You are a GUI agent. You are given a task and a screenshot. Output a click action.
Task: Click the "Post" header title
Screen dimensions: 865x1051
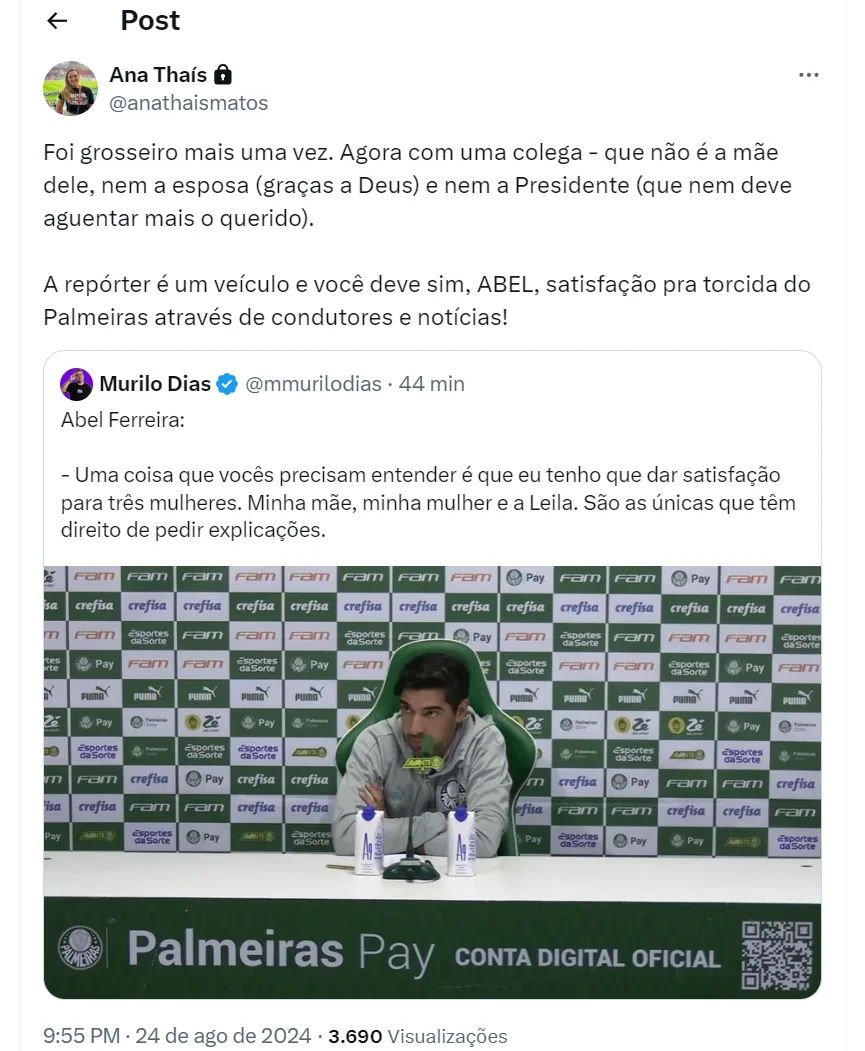pyautogui.click(x=150, y=21)
